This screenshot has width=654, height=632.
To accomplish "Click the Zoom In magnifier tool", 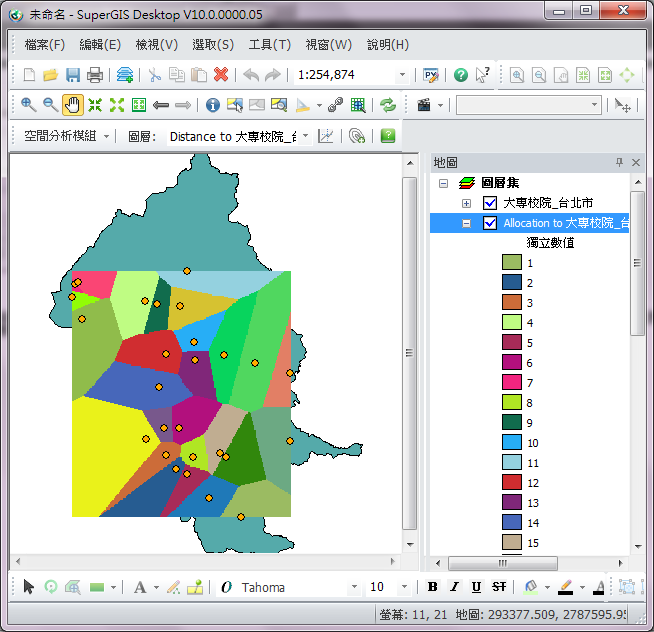I will point(27,105).
